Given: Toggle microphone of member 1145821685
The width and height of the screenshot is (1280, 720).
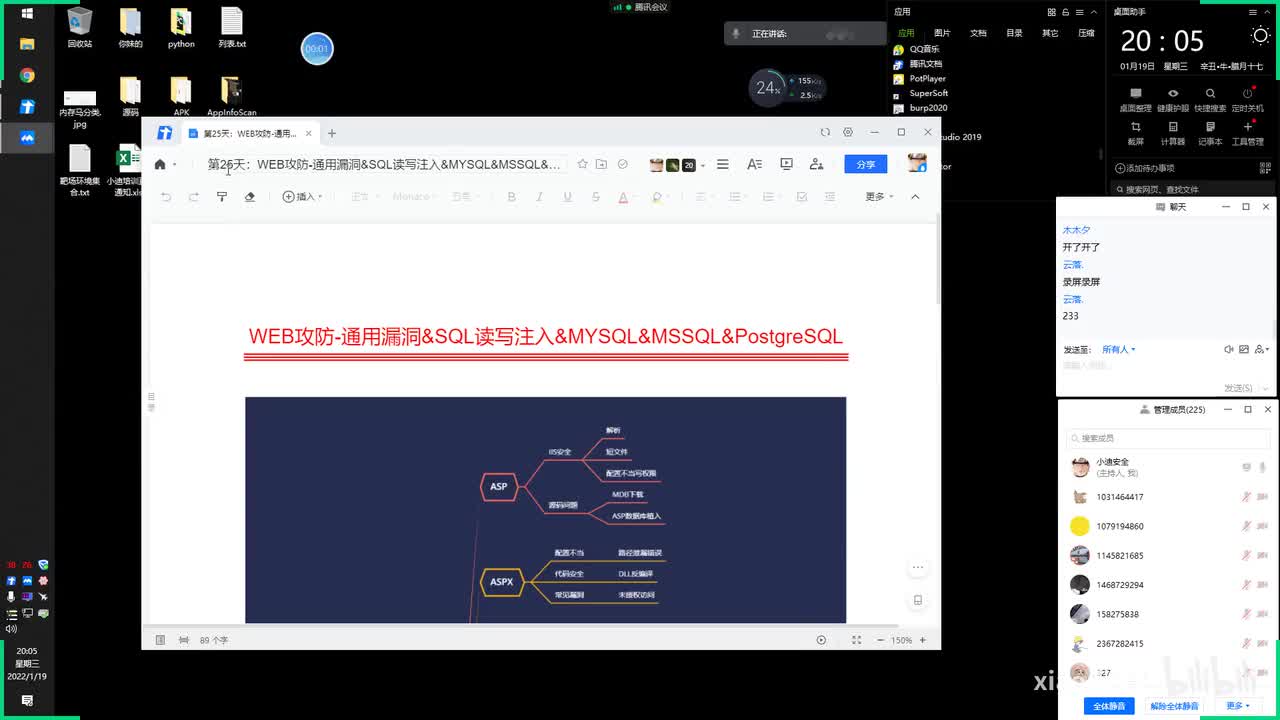Looking at the screenshot, I should coord(1246,555).
